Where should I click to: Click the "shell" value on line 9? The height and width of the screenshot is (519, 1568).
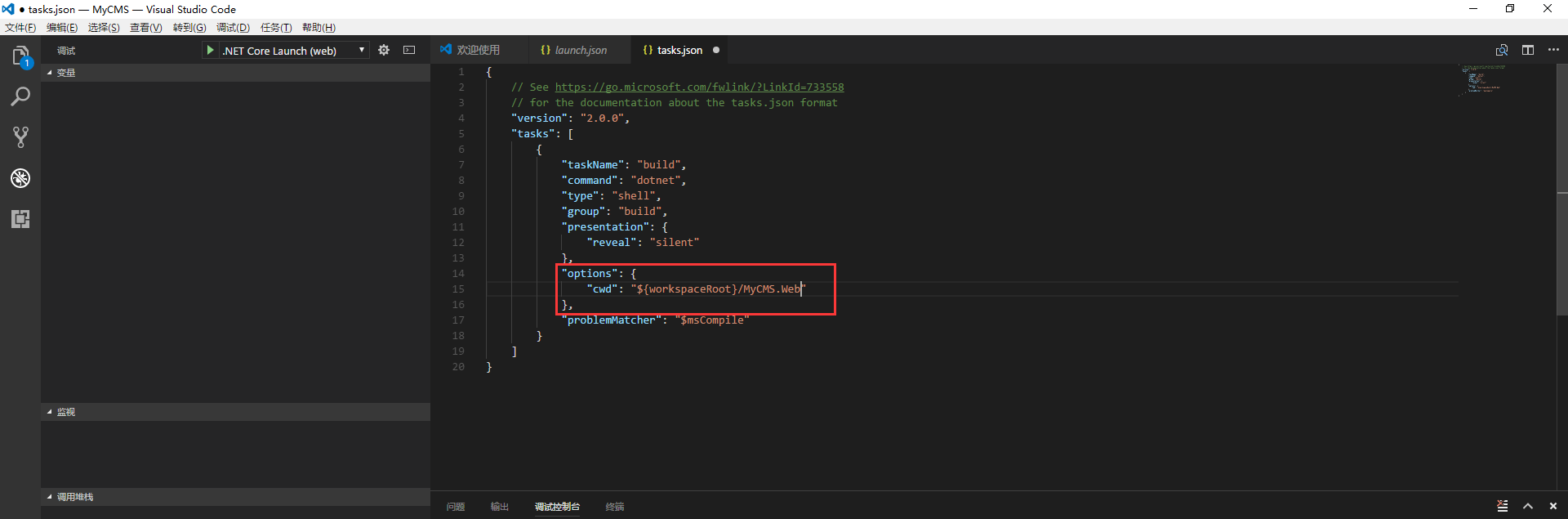(634, 195)
